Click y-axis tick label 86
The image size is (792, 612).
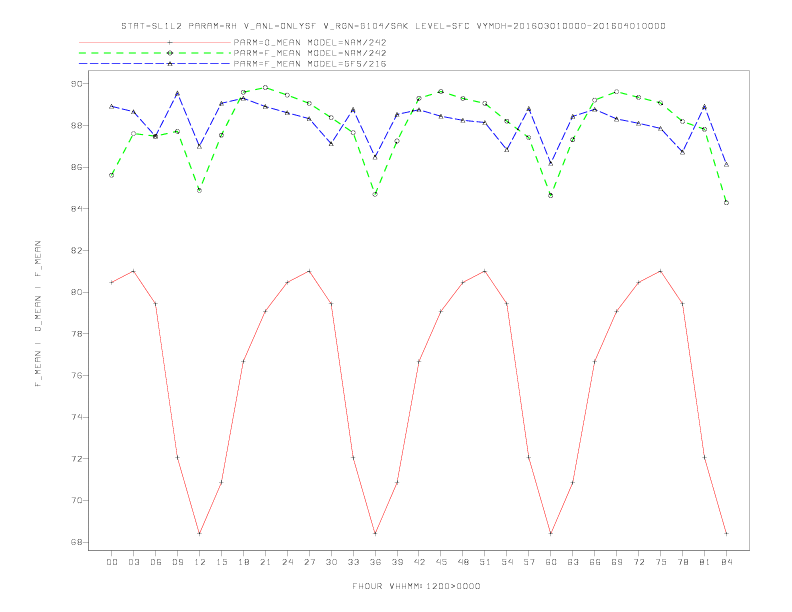coord(76,167)
